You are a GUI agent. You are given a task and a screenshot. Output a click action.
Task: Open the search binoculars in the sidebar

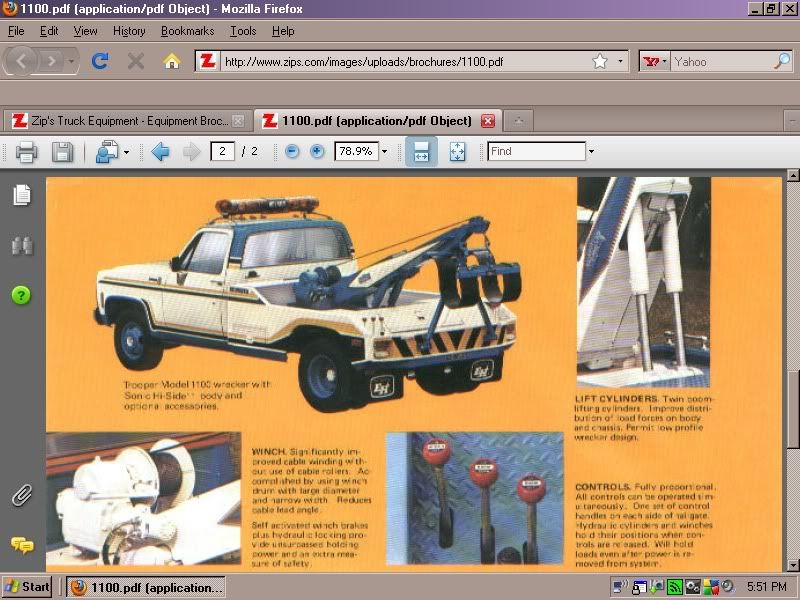(x=21, y=245)
